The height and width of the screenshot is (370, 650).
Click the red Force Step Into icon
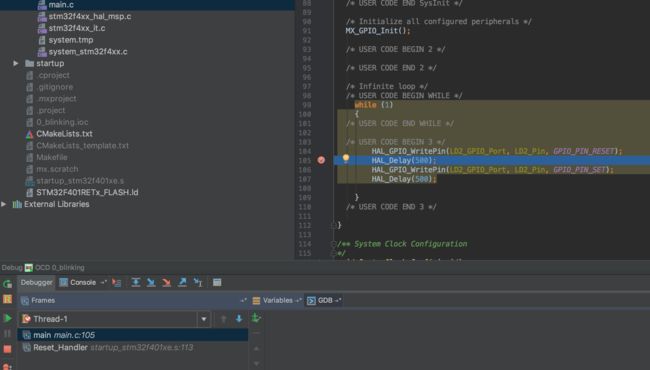tap(167, 283)
